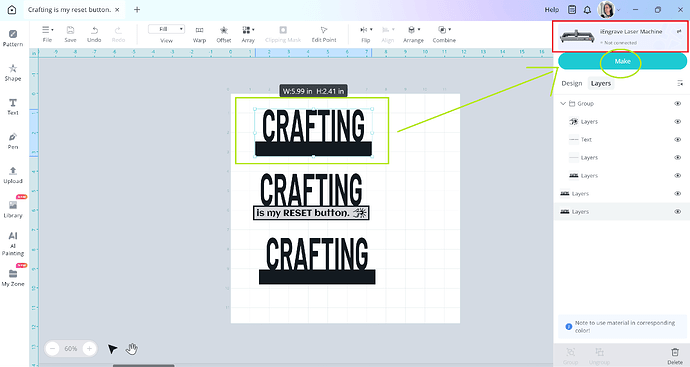Open the File menu dropdown
This screenshot has width=690, height=367.
pos(48,34)
